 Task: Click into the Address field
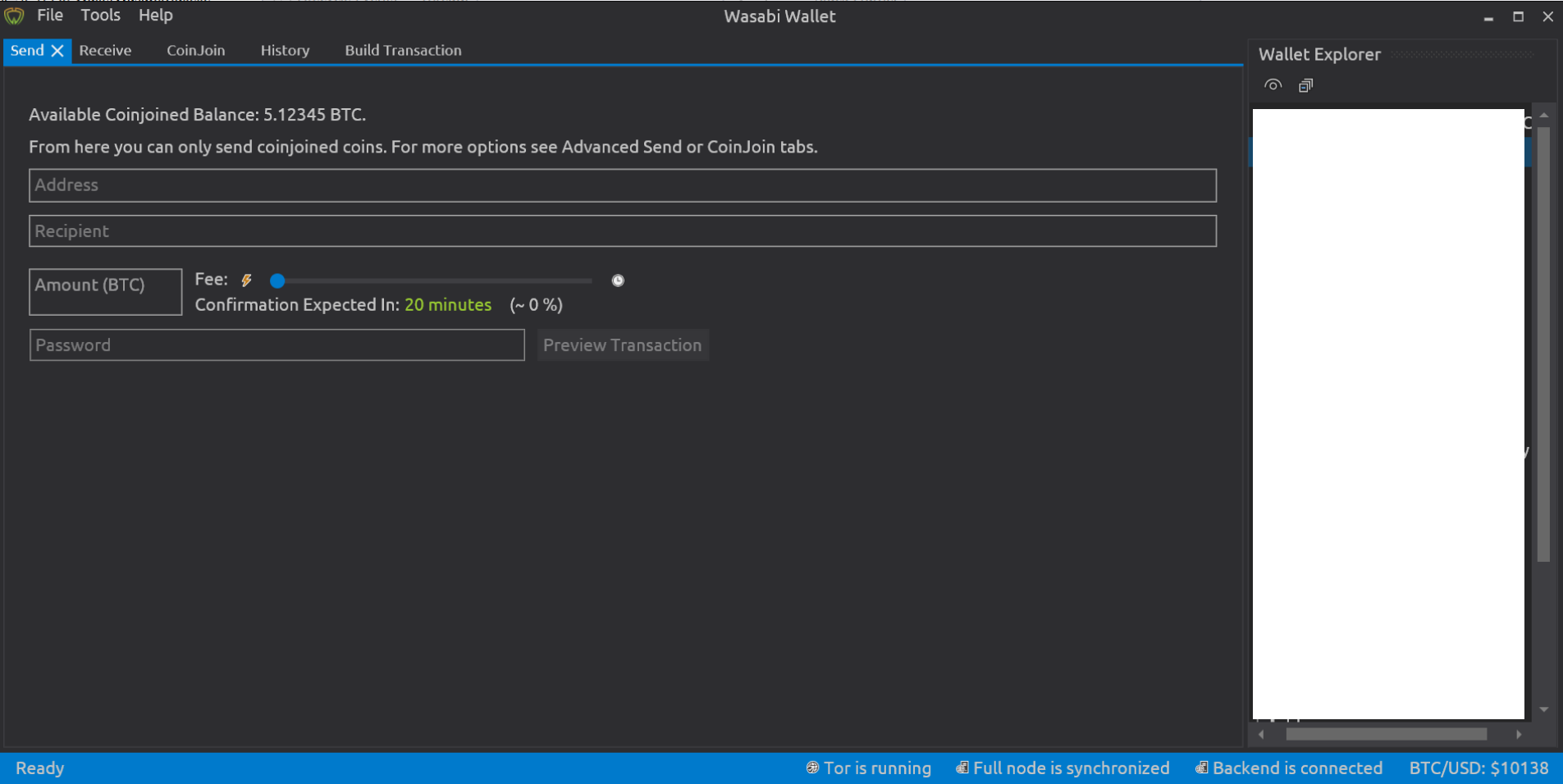point(623,185)
